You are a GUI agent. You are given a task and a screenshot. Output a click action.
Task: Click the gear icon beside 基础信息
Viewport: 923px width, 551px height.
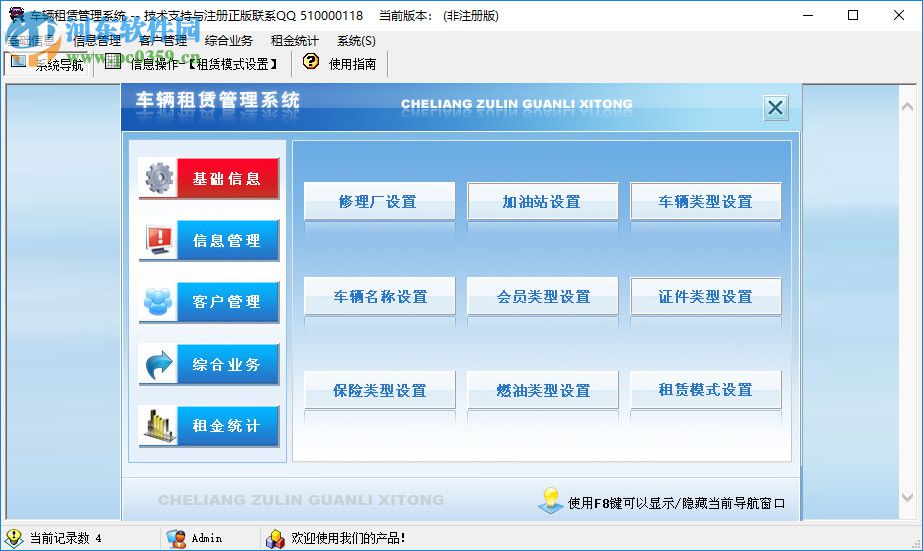(x=159, y=178)
